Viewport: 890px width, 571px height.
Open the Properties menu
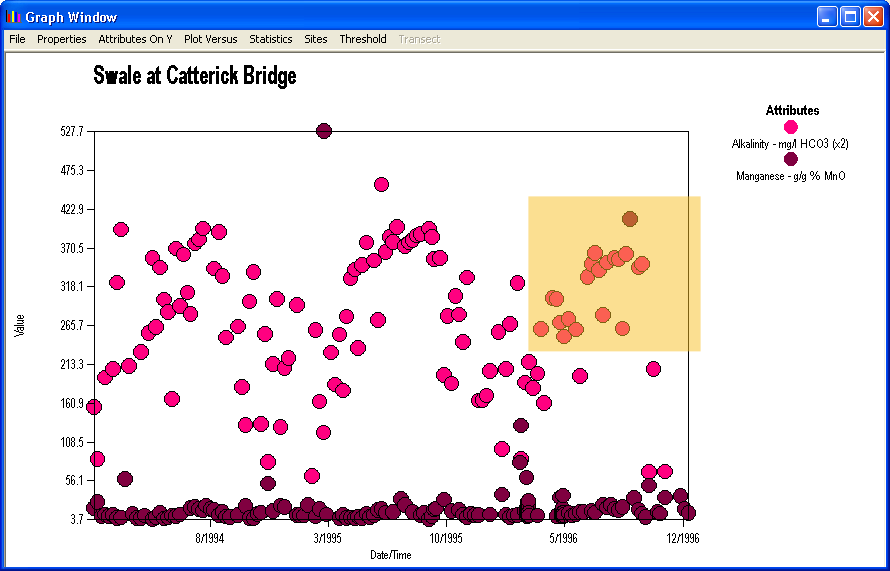[61, 39]
